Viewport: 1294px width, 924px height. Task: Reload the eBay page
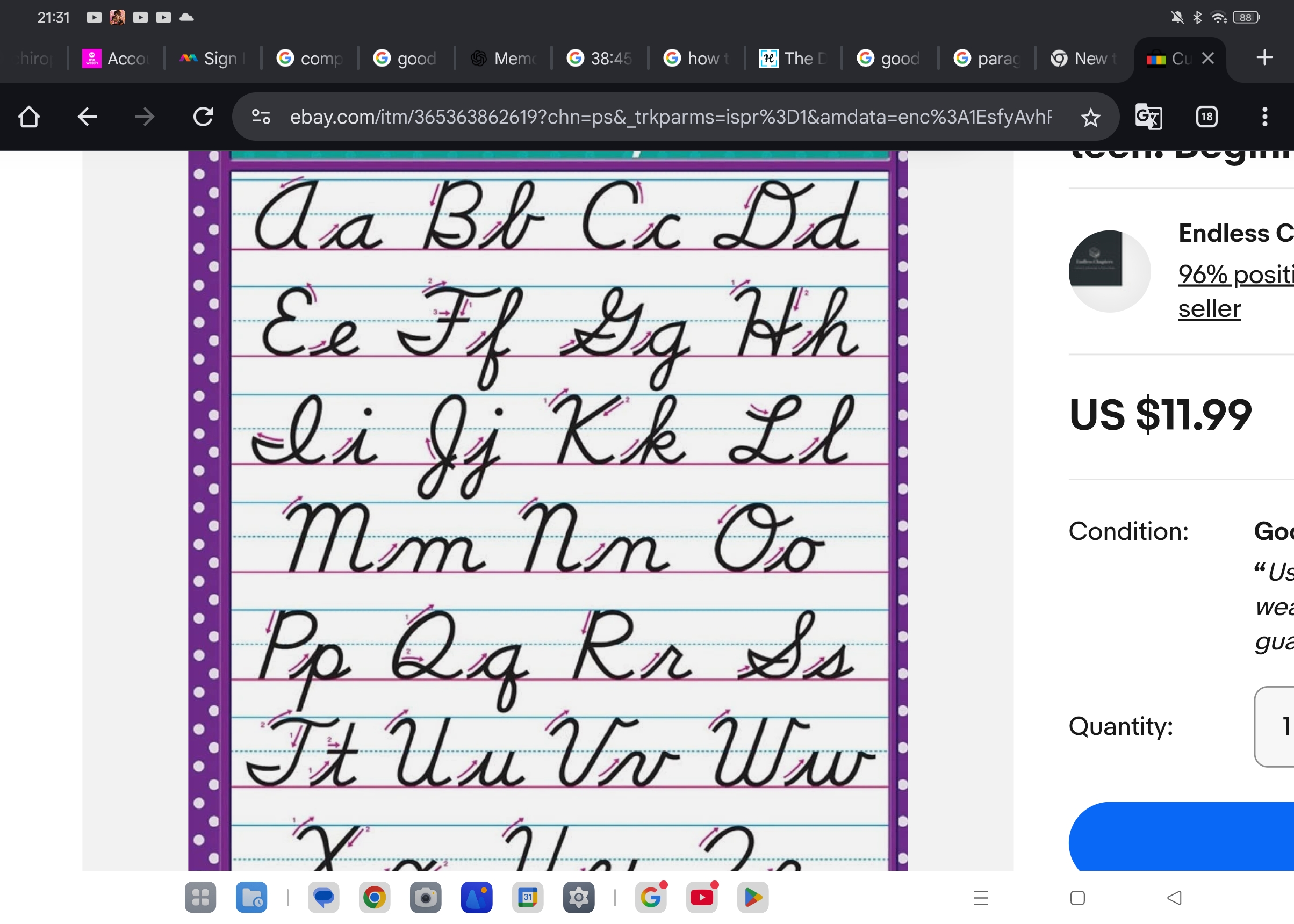pyautogui.click(x=203, y=117)
